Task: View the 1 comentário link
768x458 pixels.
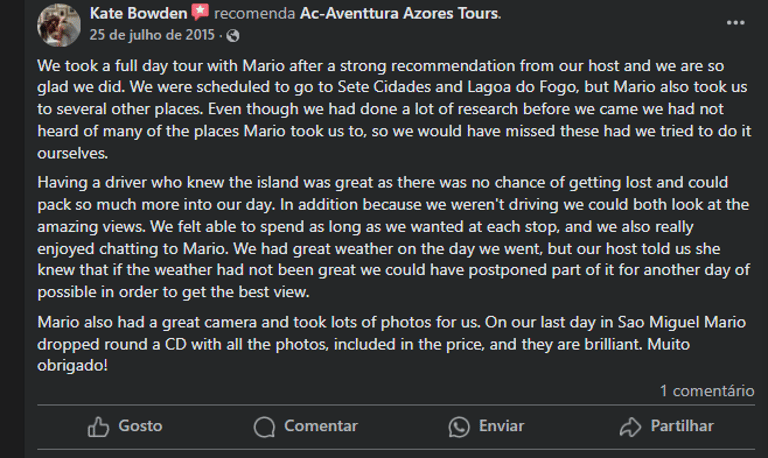Action: (707, 390)
